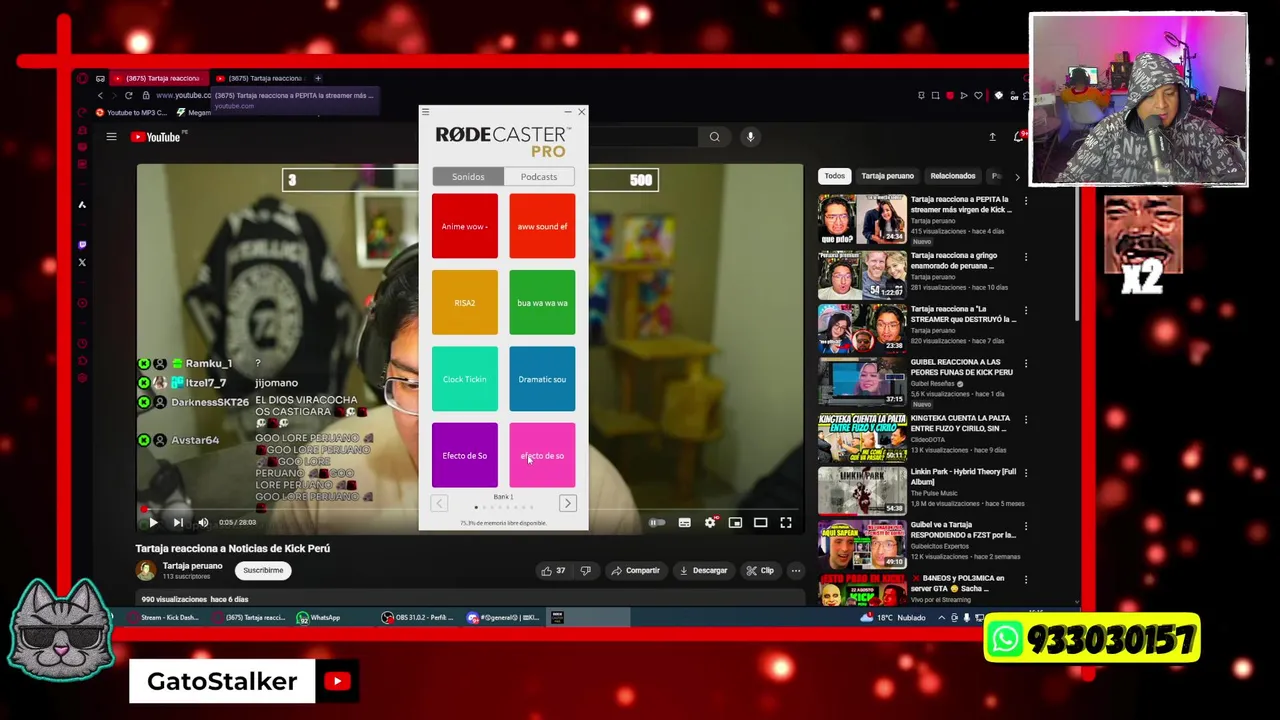Trigger the purple Efecto de So pad
The image size is (1280, 720).
tap(465, 455)
